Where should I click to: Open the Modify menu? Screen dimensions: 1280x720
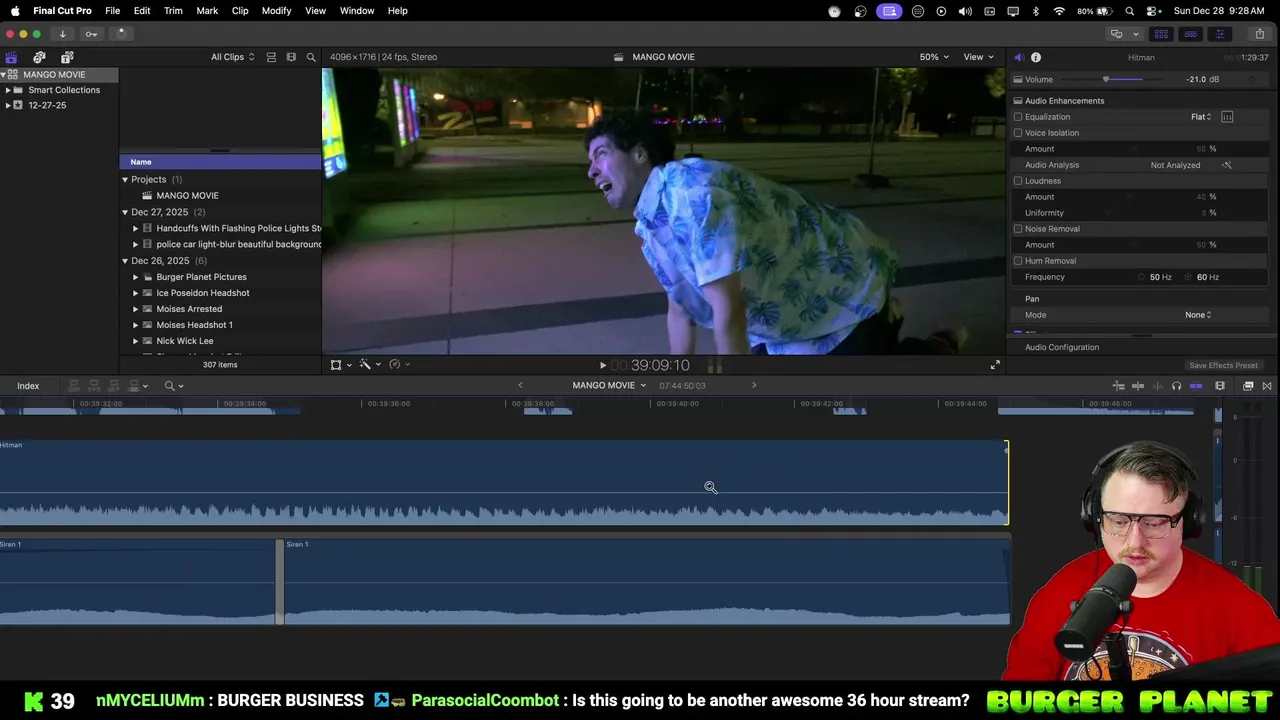(276, 11)
